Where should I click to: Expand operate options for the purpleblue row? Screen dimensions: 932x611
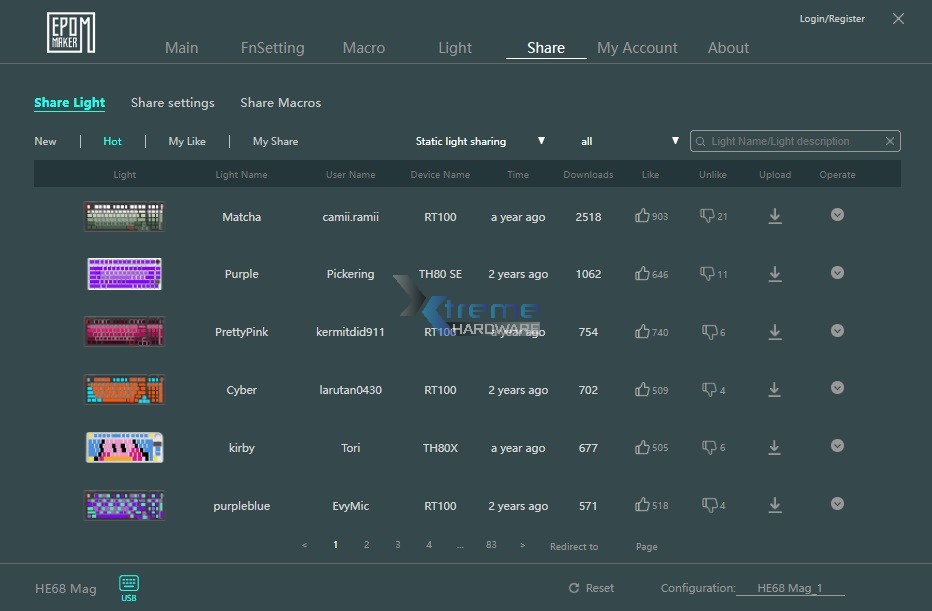coord(837,505)
